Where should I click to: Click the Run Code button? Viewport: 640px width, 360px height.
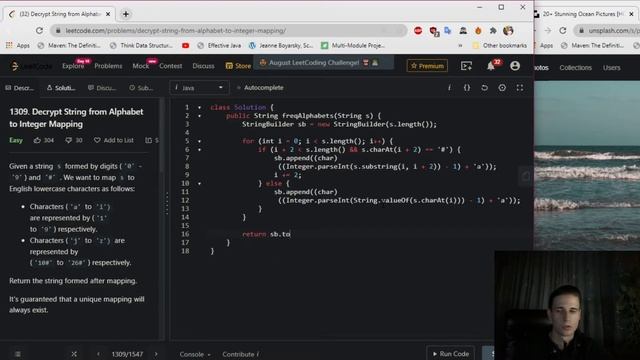coord(451,353)
